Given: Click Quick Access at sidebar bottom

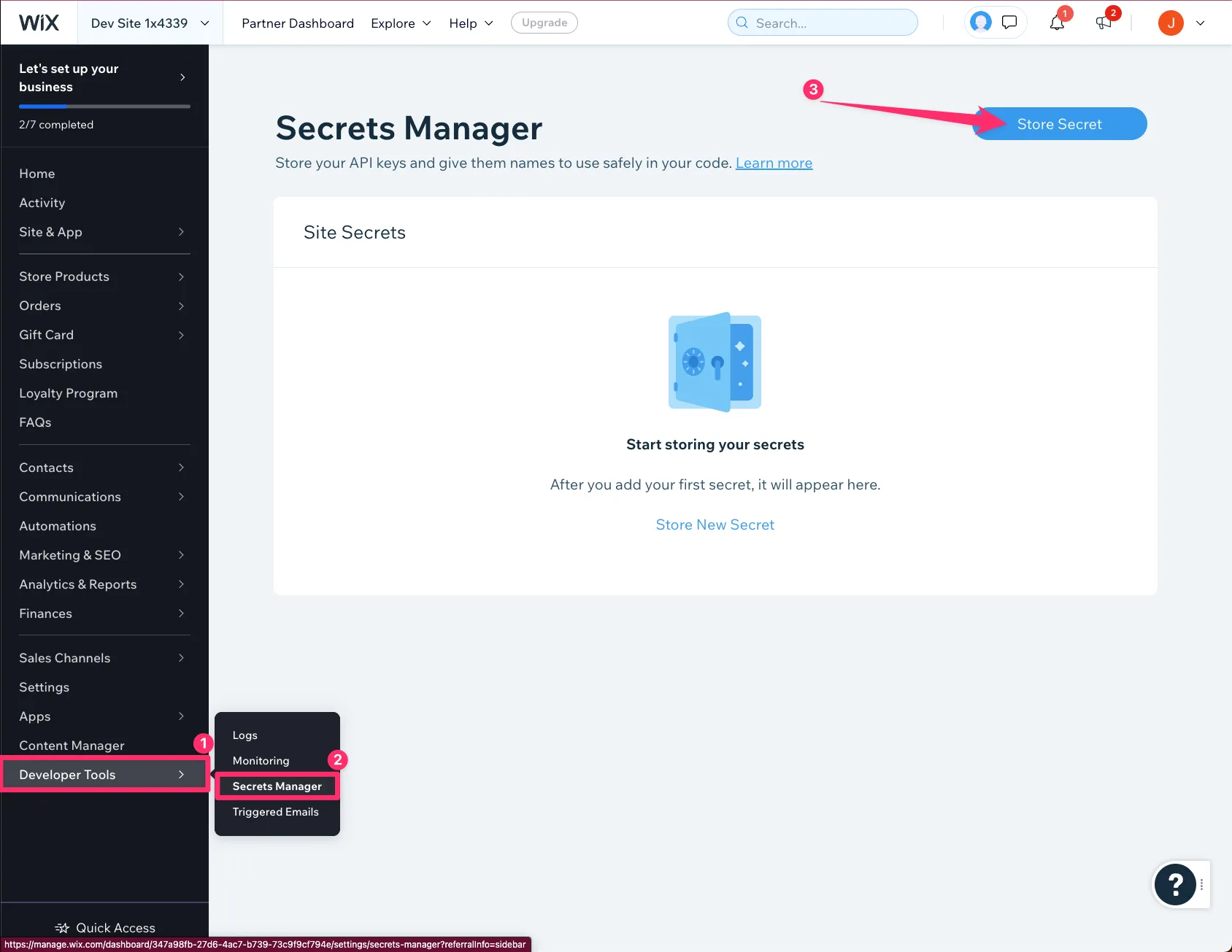Looking at the screenshot, I should (x=105, y=928).
